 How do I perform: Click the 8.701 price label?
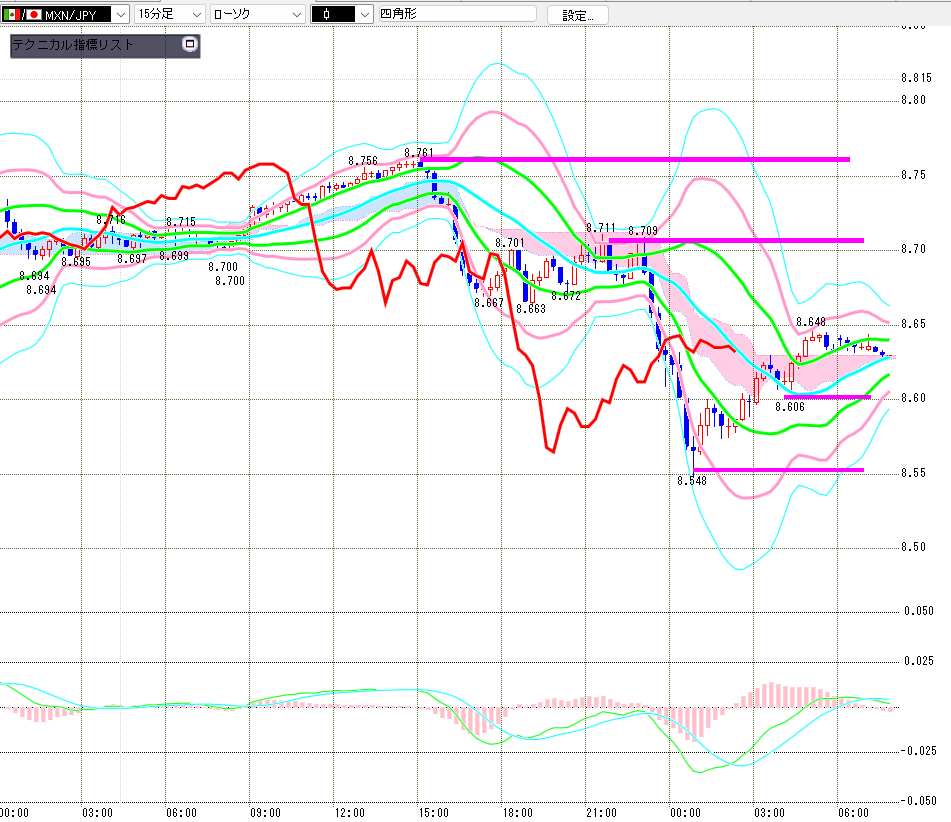[x=509, y=243]
